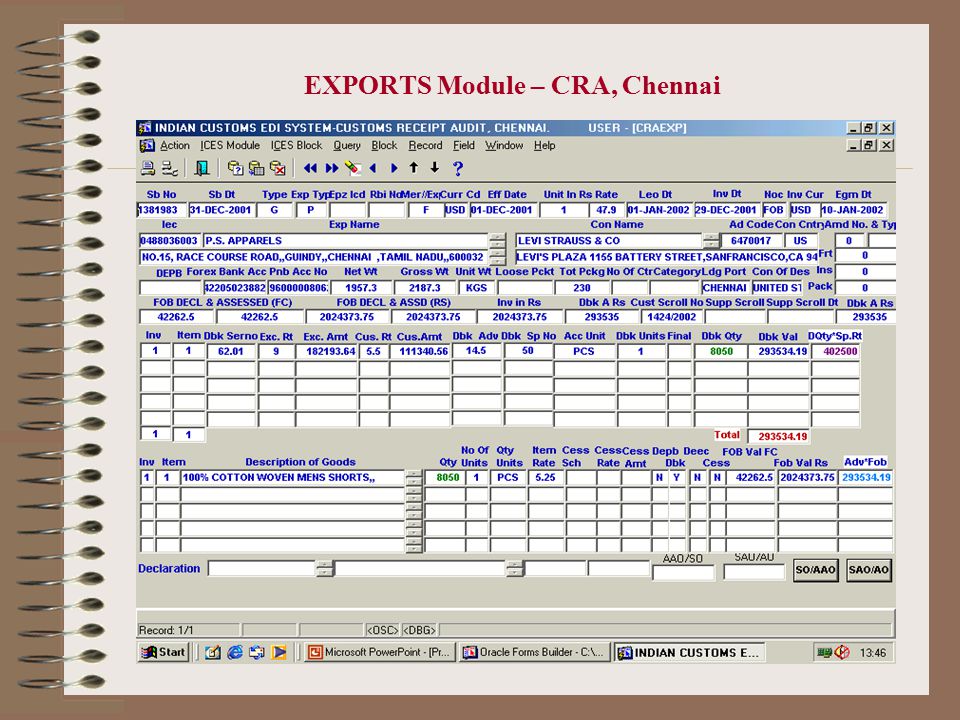Click the Item Rate value 5.25
Screen dimensions: 960x720
pos(545,478)
